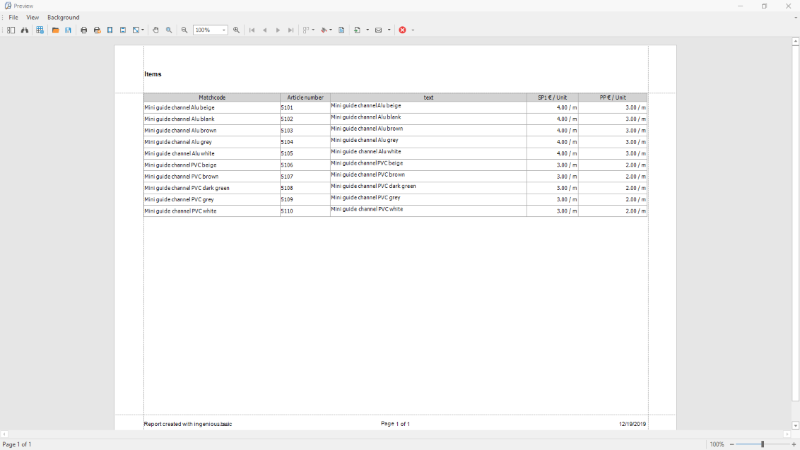Image resolution: width=800 pixels, height=450 pixels.
Task: Expand the Export format dropdown arrow
Action: pos(367,30)
